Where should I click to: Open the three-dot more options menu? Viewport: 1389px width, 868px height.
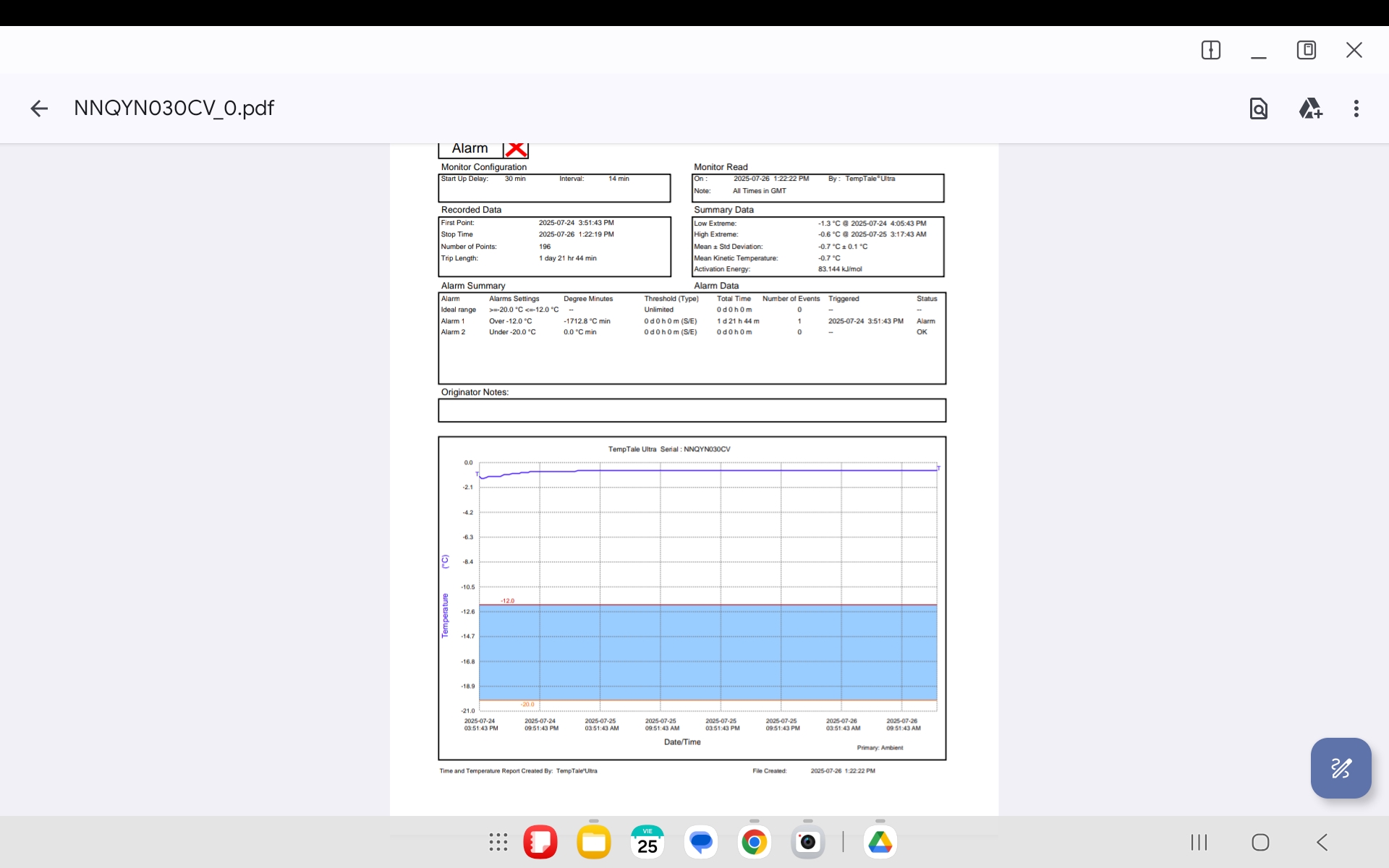pos(1356,109)
